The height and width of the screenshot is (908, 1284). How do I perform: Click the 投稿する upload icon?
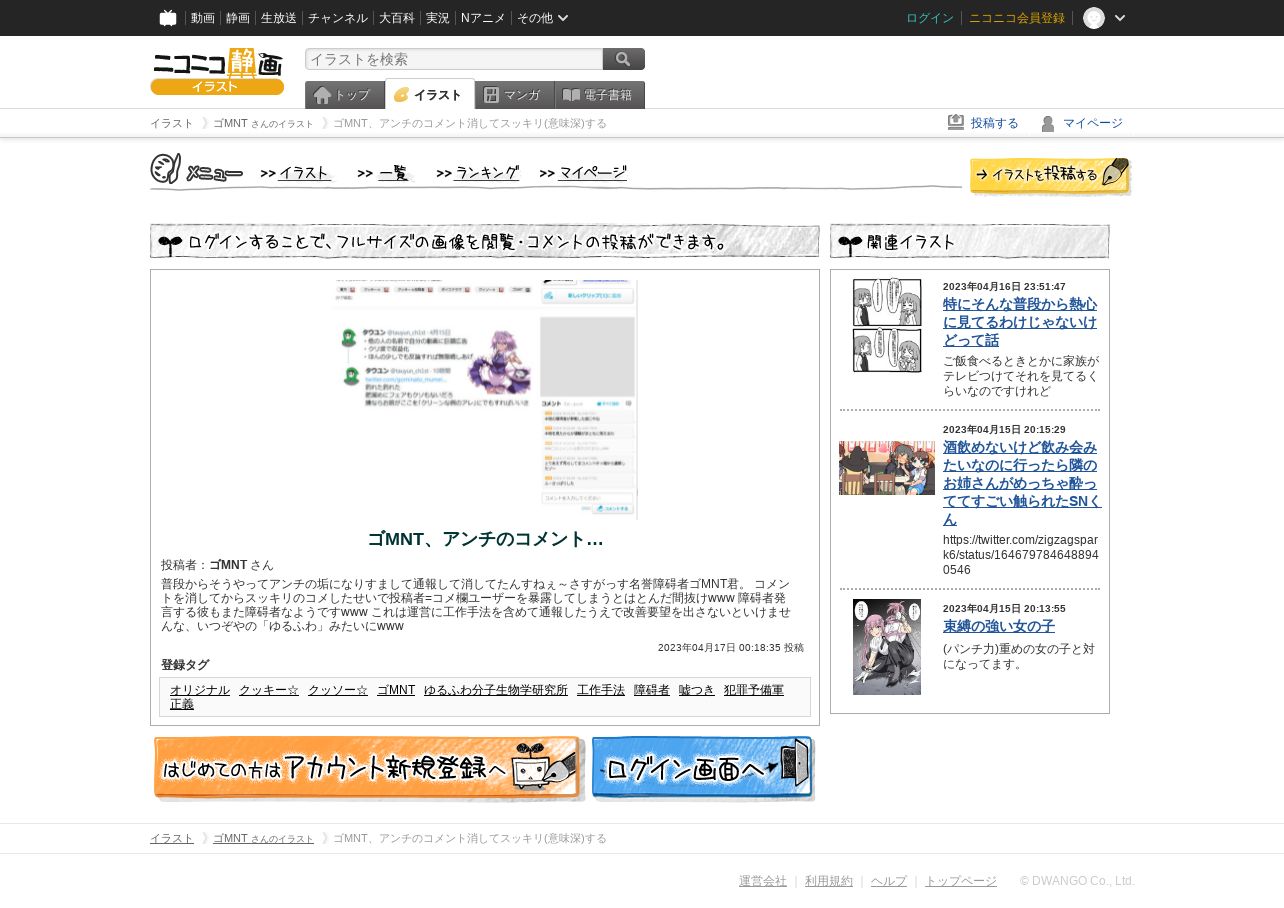click(x=956, y=123)
